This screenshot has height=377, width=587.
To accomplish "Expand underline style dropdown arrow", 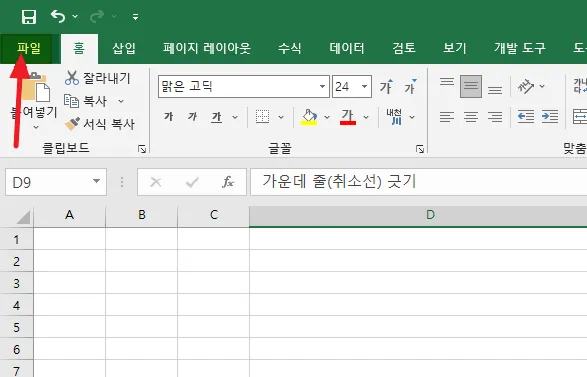I will click(235, 118).
